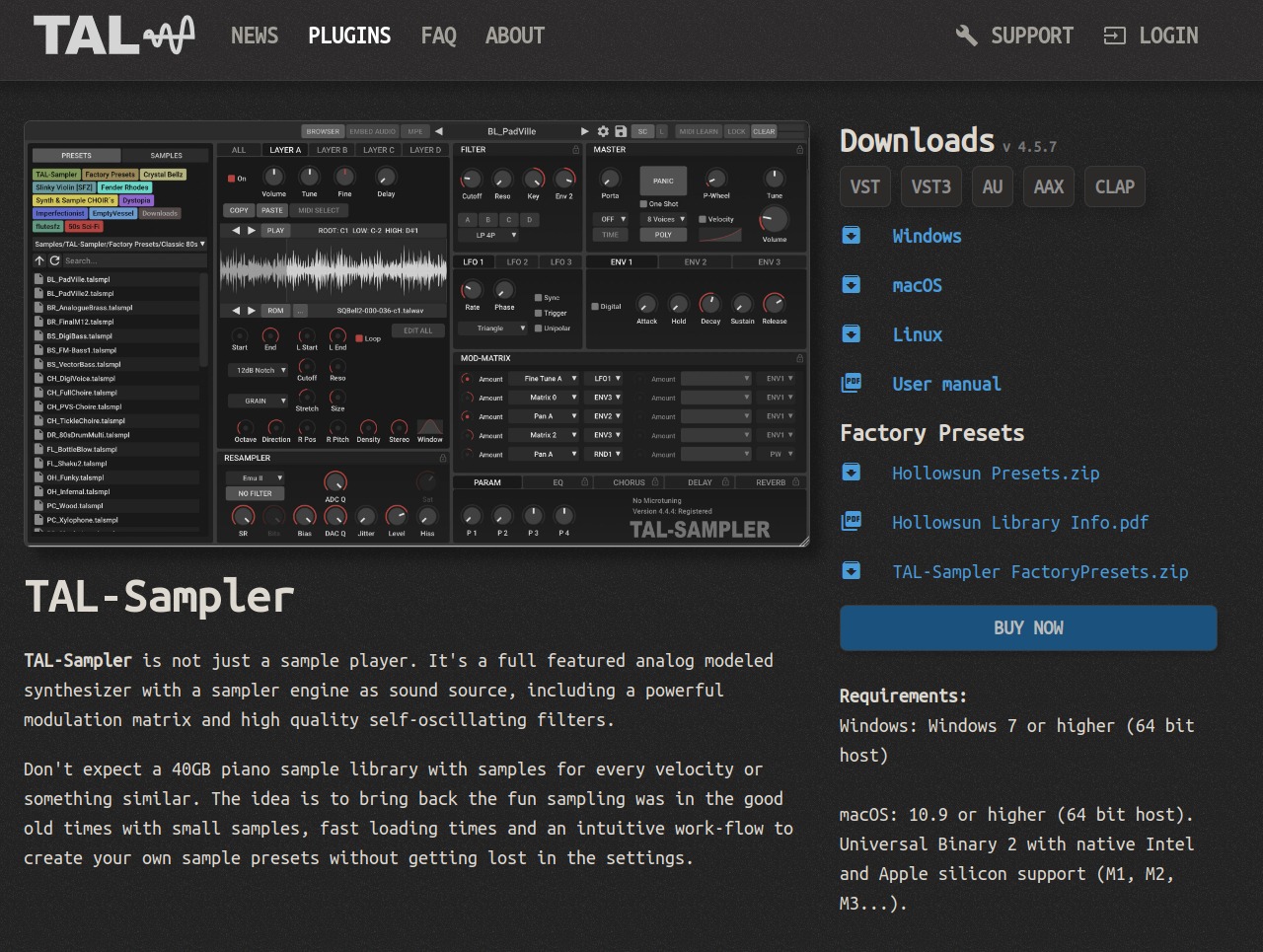The width and height of the screenshot is (1263, 952).
Task: Enable the One Shot checkbox in MASTER
Action: click(643, 203)
